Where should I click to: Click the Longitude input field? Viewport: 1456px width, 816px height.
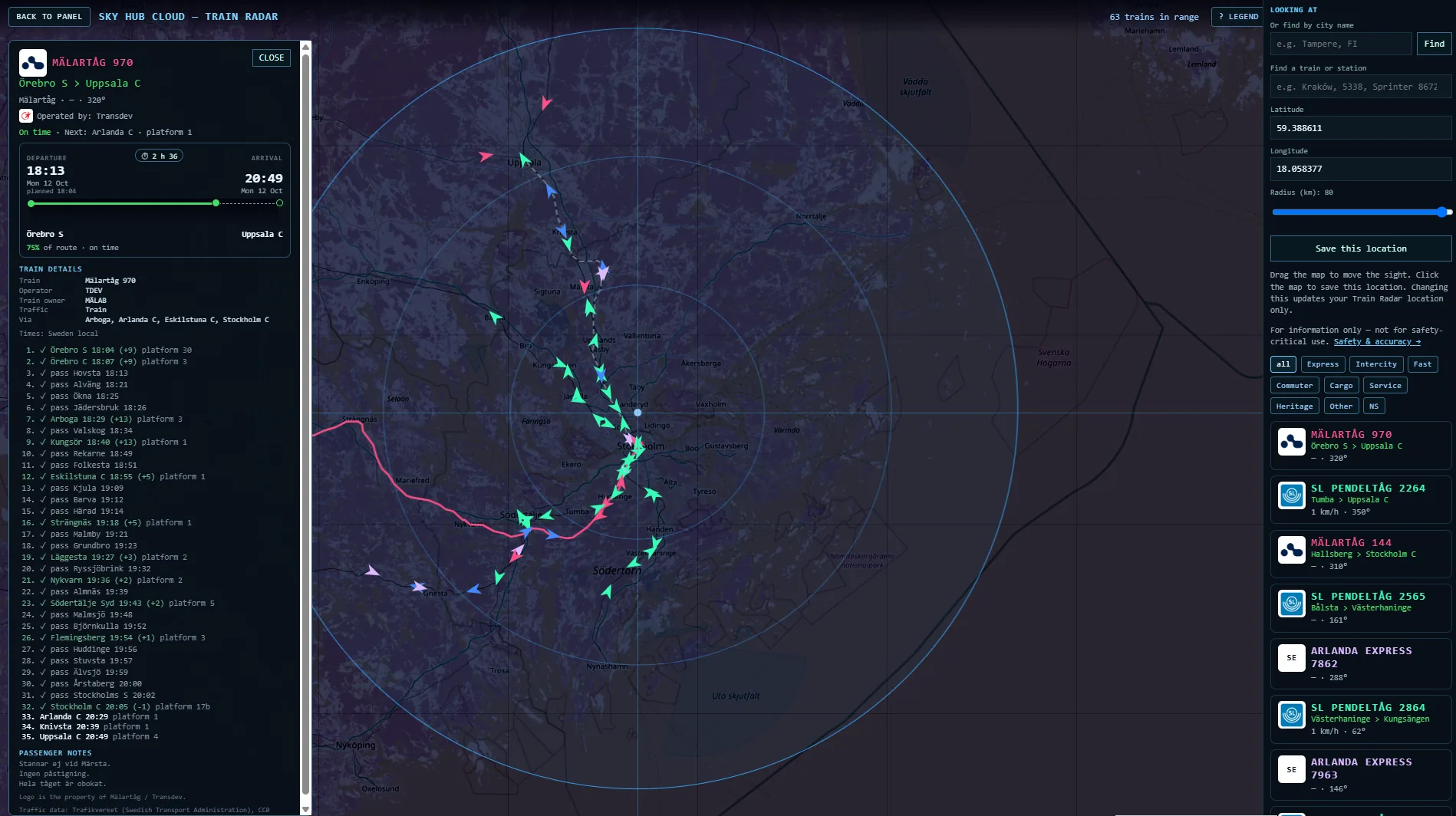click(x=1361, y=169)
